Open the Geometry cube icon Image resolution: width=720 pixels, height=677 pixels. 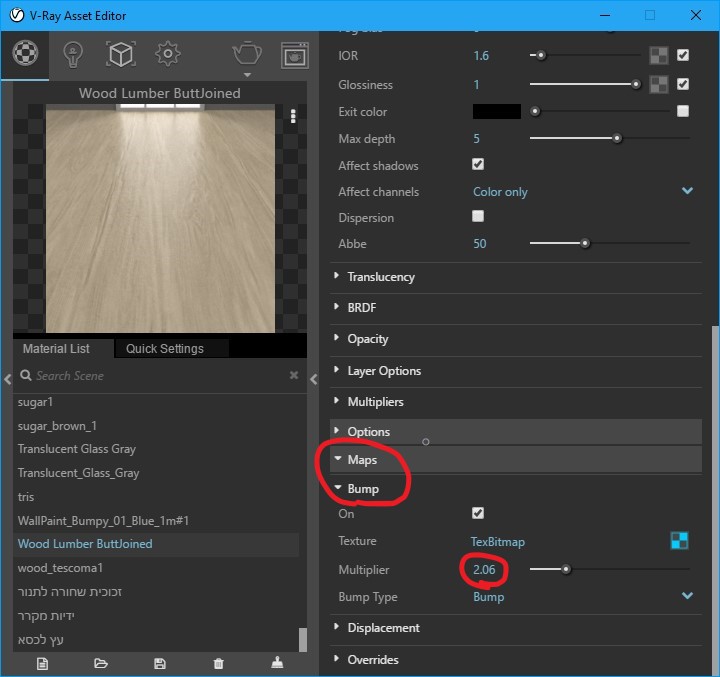(x=121, y=54)
